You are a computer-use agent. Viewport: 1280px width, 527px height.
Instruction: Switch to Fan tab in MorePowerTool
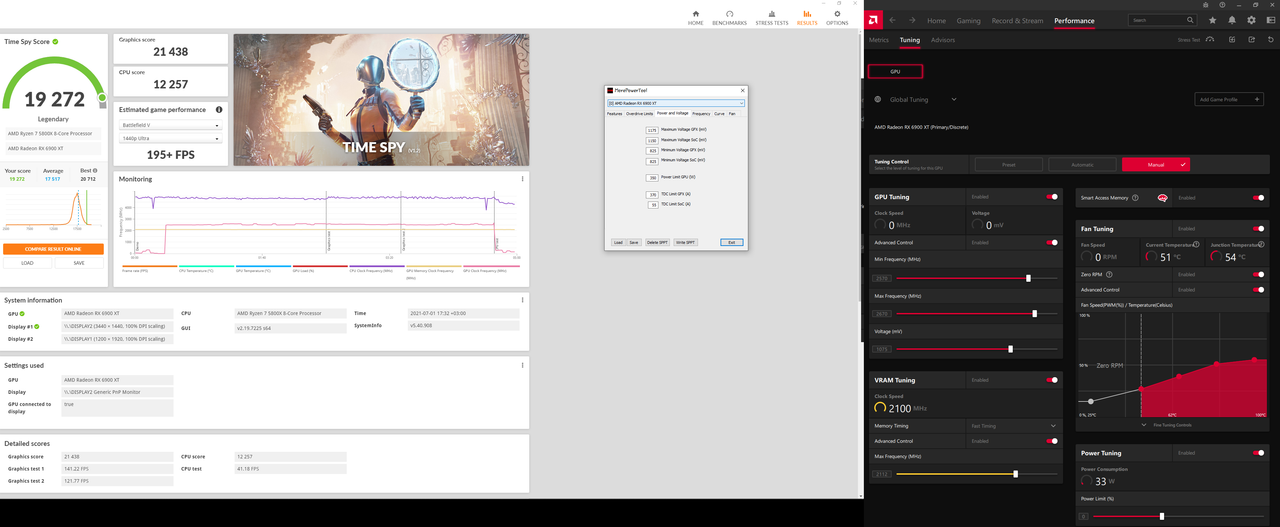732,114
